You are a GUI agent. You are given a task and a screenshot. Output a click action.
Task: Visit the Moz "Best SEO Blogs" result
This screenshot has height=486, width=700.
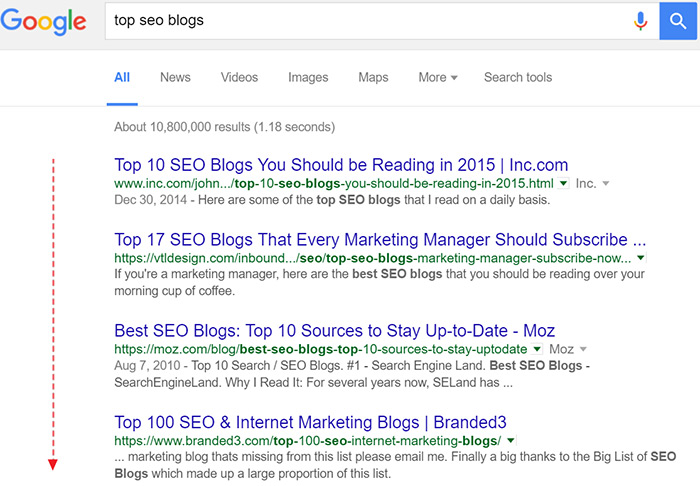(334, 330)
